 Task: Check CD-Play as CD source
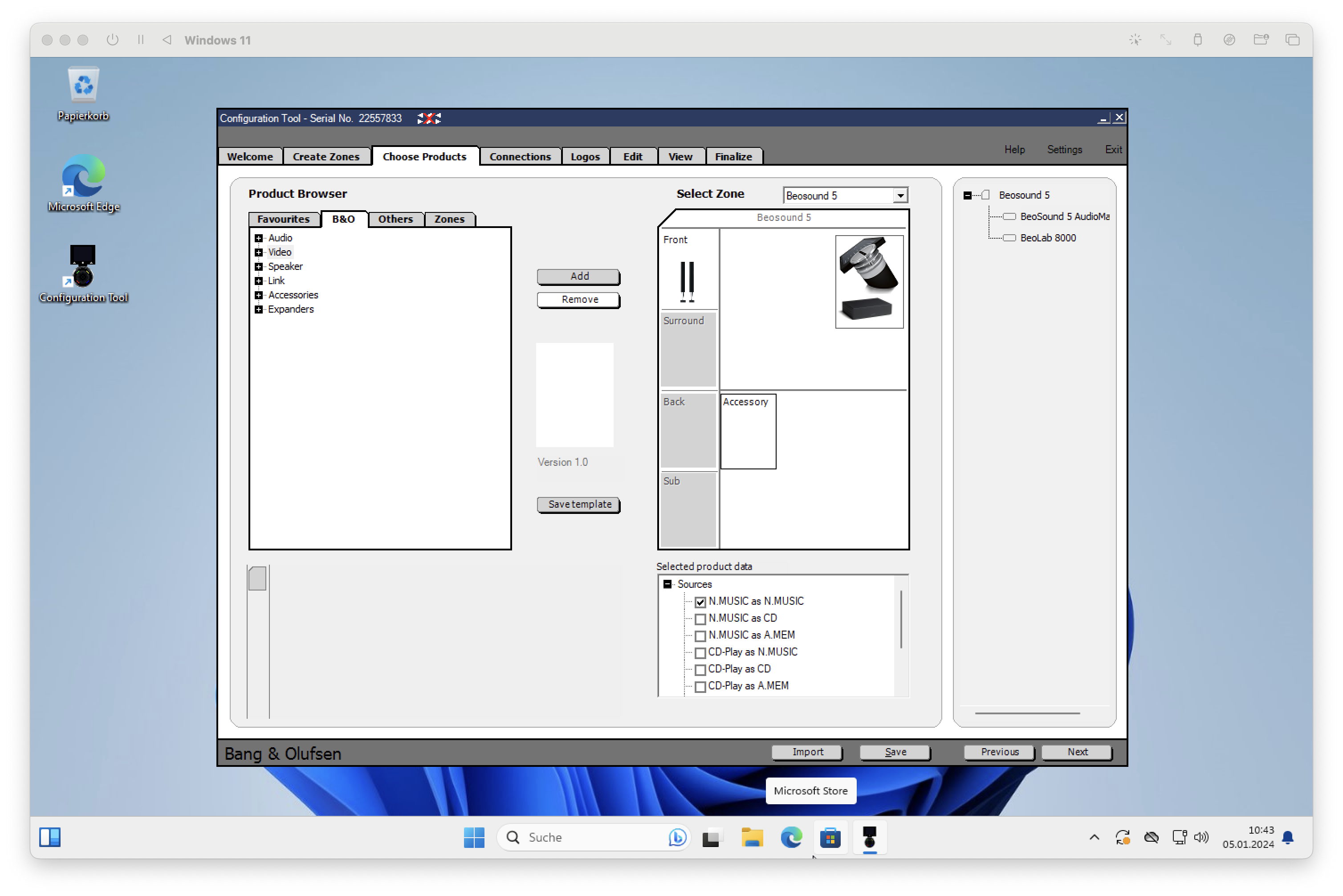(700, 670)
